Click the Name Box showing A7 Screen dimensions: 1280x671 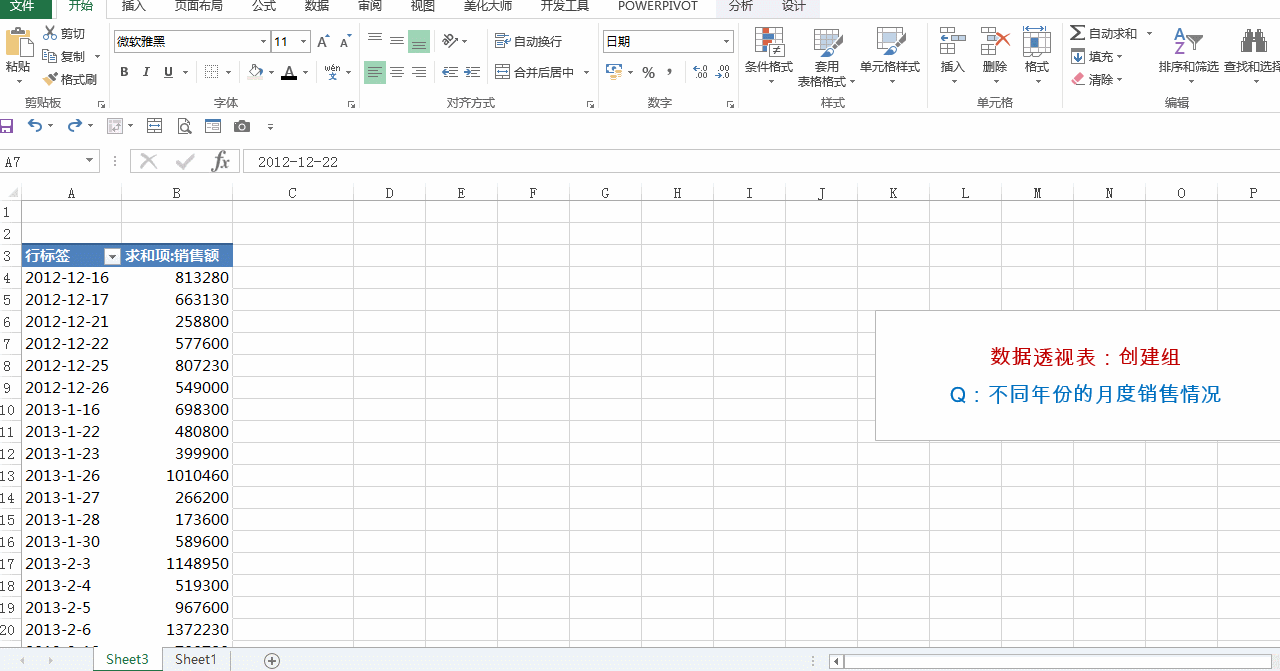point(50,161)
